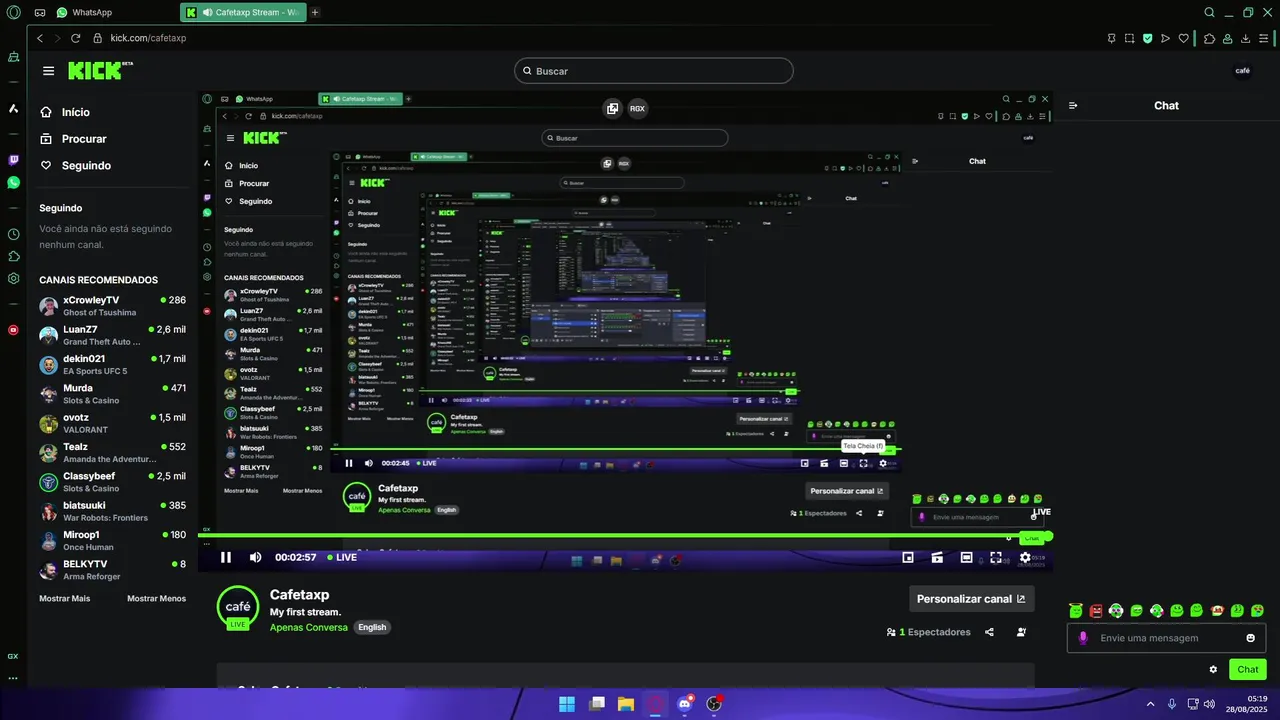The height and width of the screenshot is (720, 1280).
Task: Open Classybeef recommended channel
Action: (x=112, y=482)
